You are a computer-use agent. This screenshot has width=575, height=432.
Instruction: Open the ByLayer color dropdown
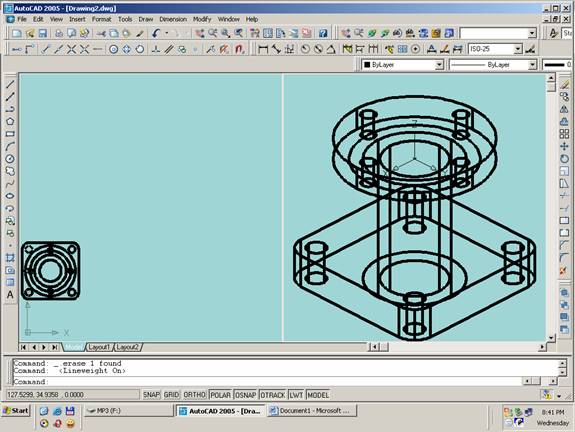point(439,65)
